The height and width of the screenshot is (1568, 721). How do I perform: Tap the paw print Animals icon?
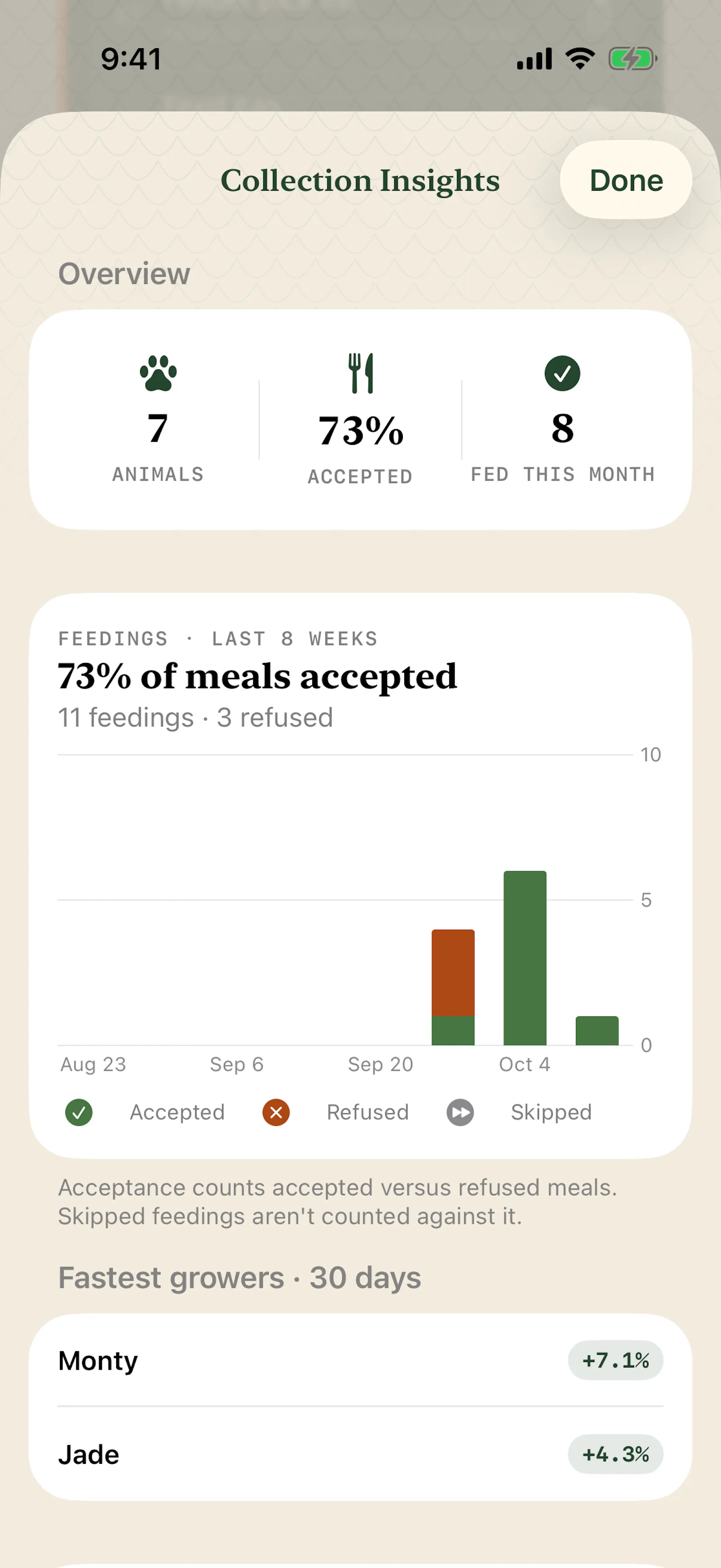click(158, 373)
